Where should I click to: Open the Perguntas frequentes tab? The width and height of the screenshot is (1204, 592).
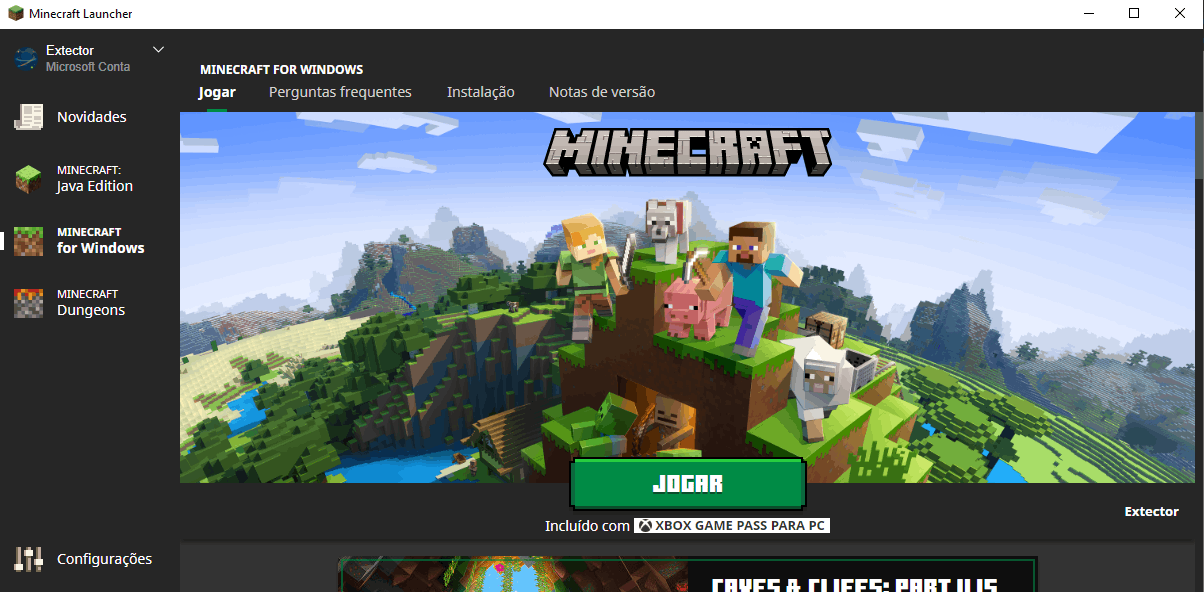[x=340, y=92]
